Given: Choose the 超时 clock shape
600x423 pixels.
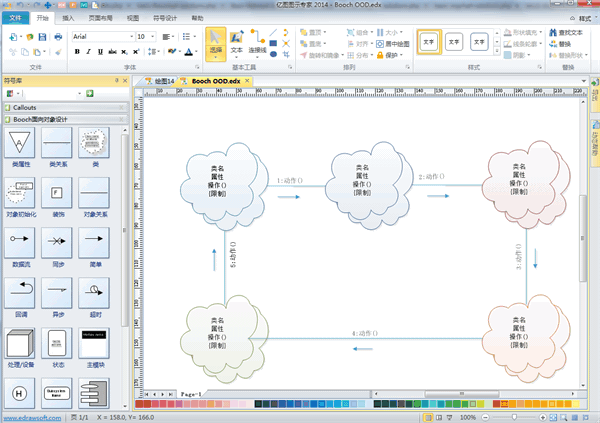Looking at the screenshot, I should coord(95,293).
